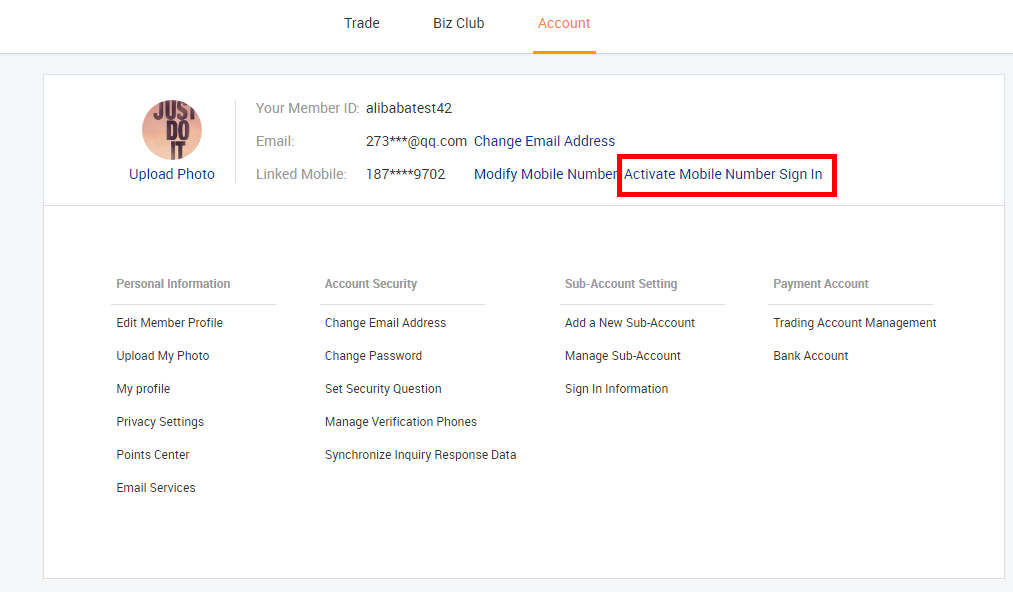Click the profile avatar photo
Viewport: 1013px width, 592px height.
tap(172, 130)
